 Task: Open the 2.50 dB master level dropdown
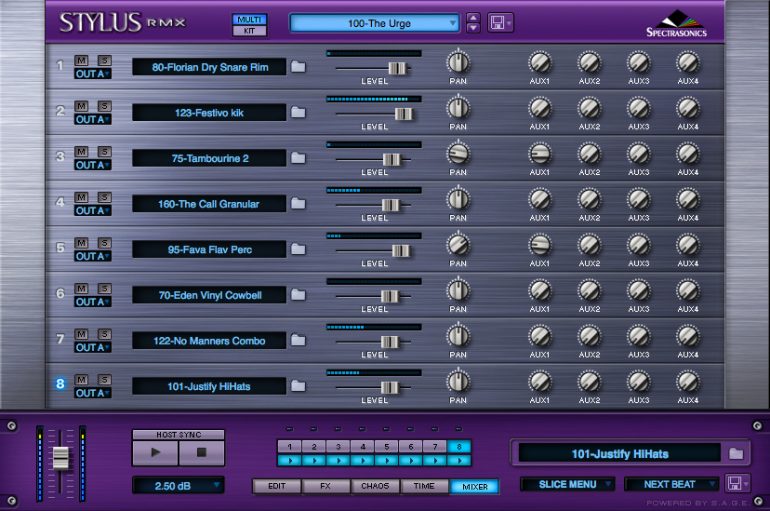coord(178,486)
